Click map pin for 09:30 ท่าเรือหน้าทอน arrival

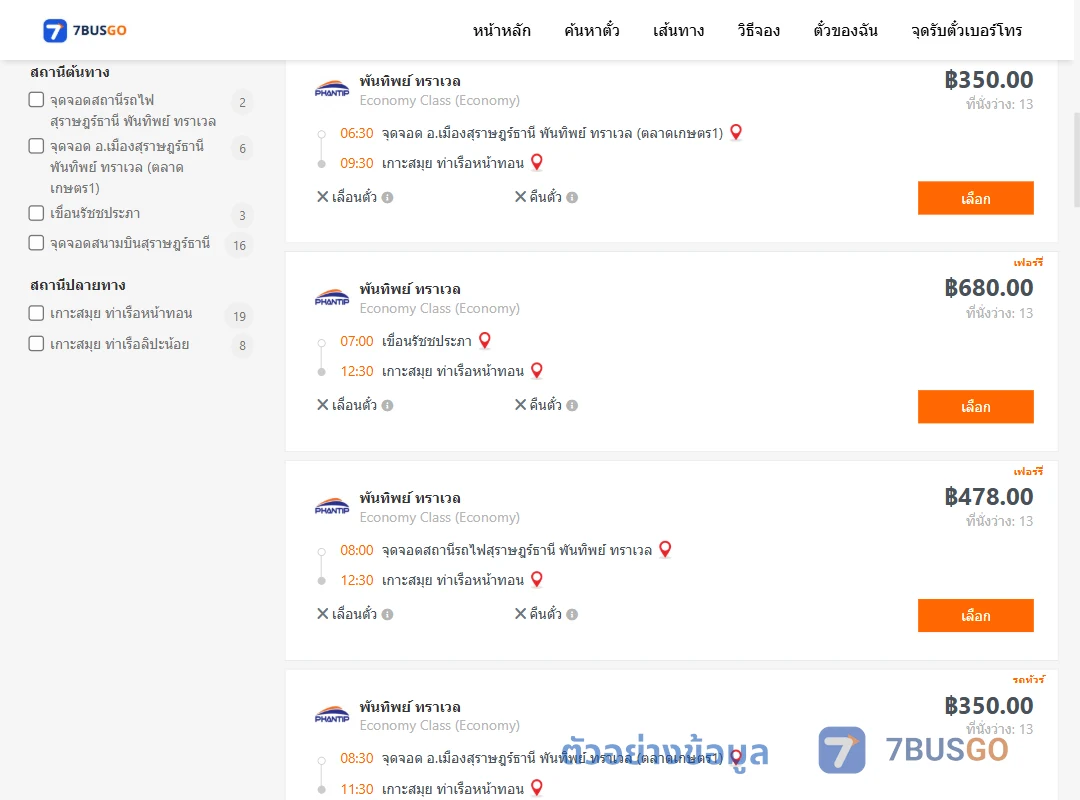click(x=537, y=163)
